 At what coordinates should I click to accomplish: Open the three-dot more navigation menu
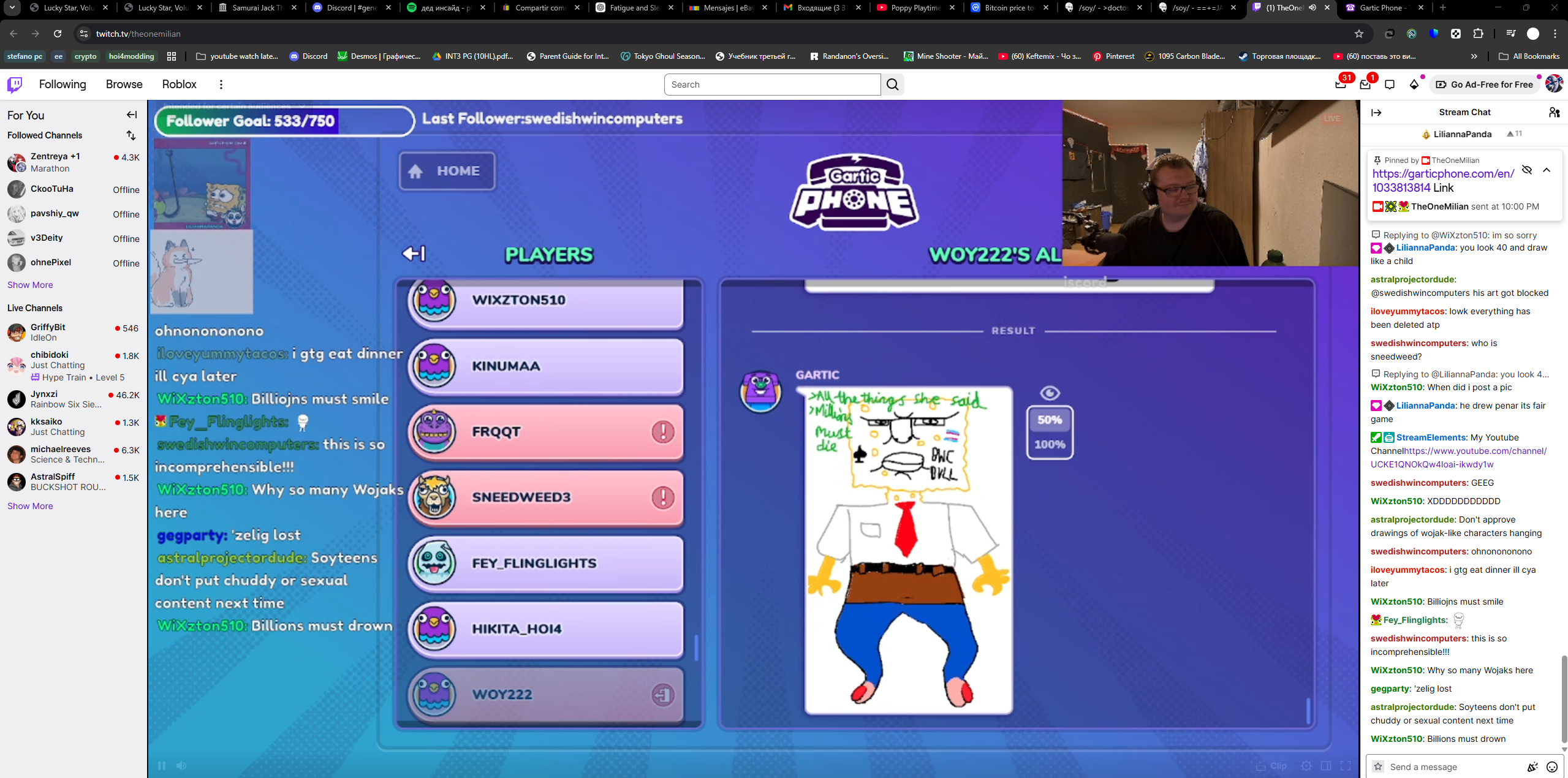[x=221, y=85]
